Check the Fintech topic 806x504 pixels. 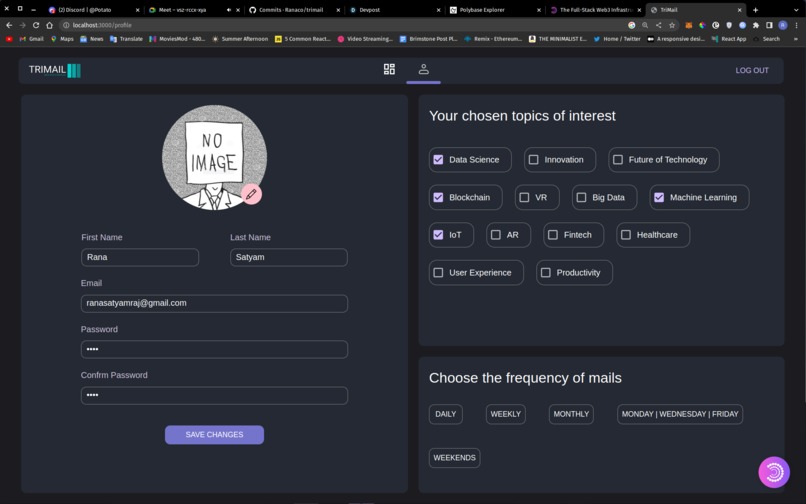coord(553,235)
